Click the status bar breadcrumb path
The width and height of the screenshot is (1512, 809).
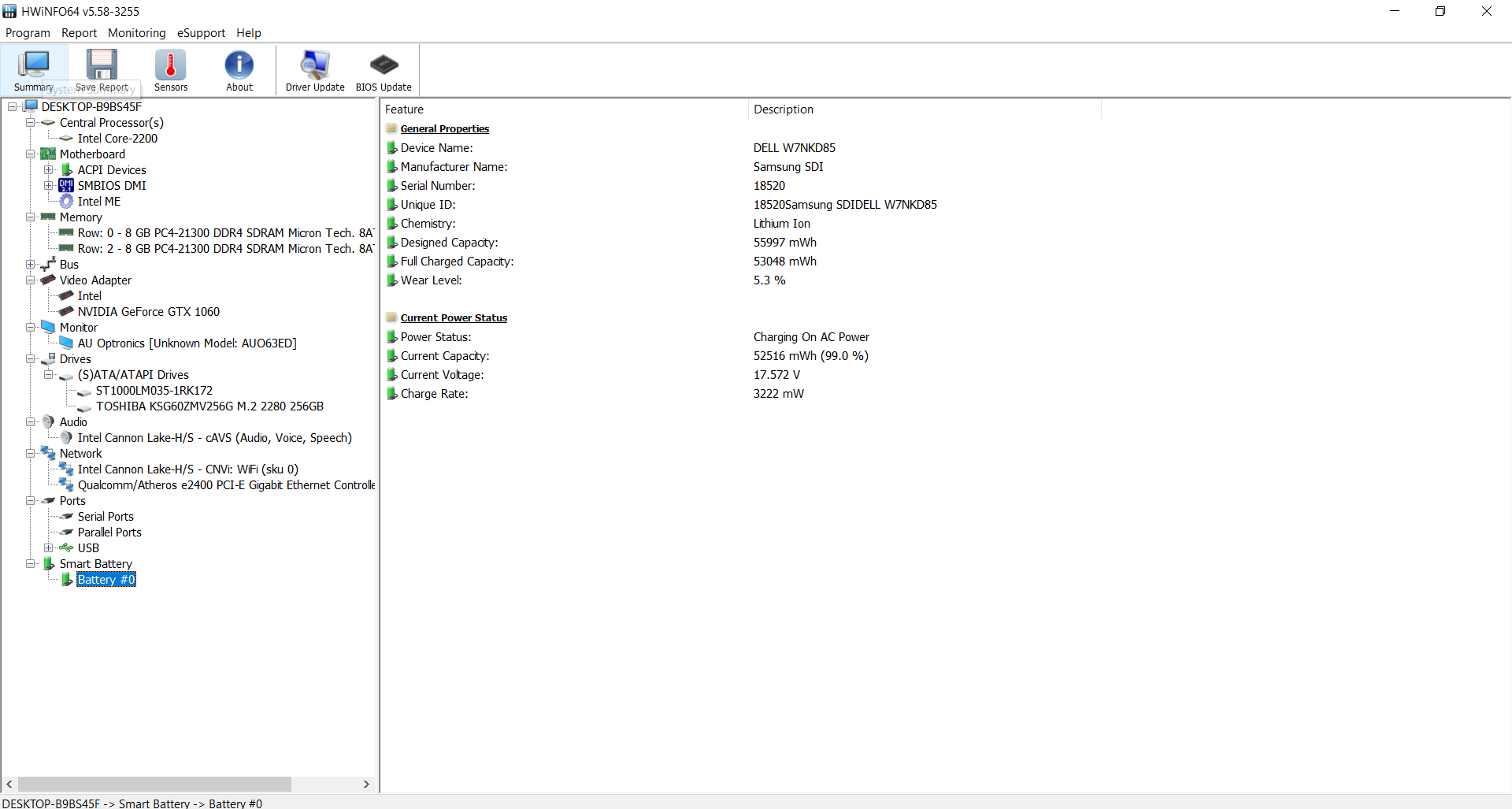point(132,803)
